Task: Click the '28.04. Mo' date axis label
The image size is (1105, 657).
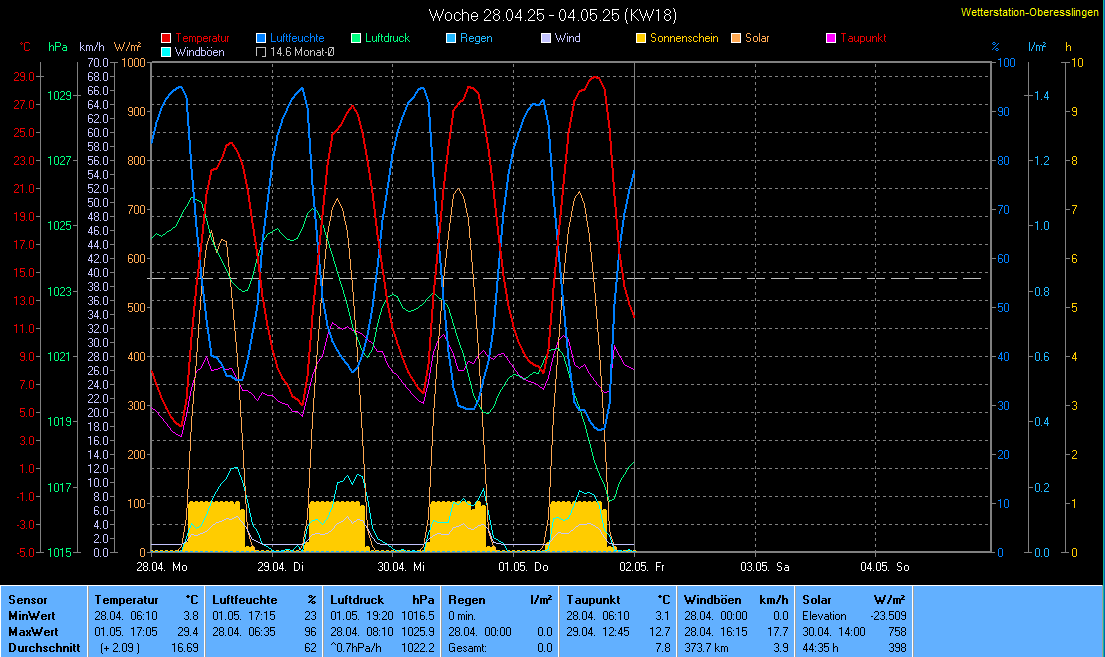Action: [x=162, y=567]
